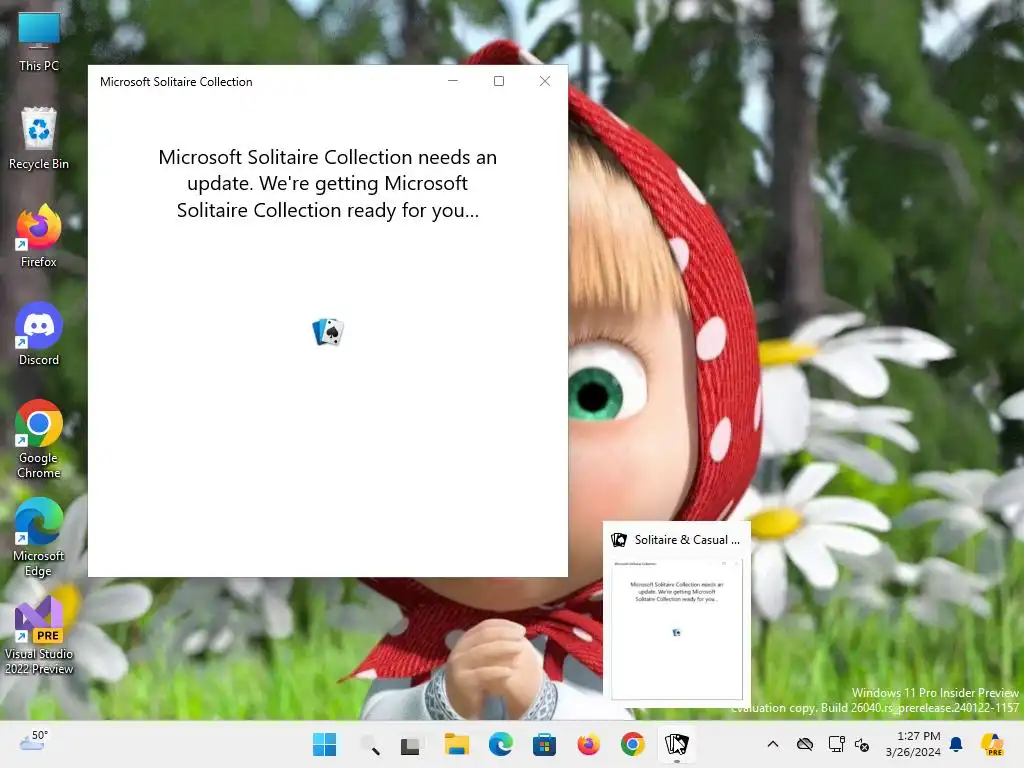
Task: Open Discord desktop shortcut
Action: click(39, 334)
